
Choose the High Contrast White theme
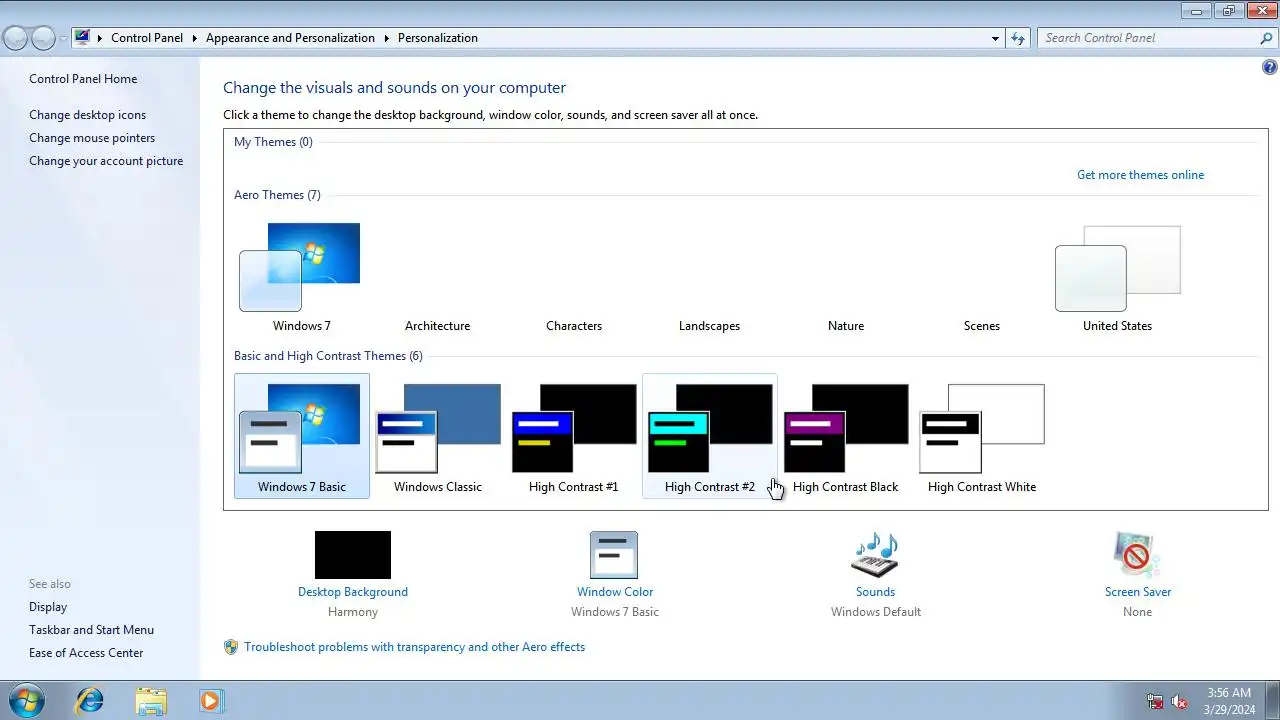(982, 436)
